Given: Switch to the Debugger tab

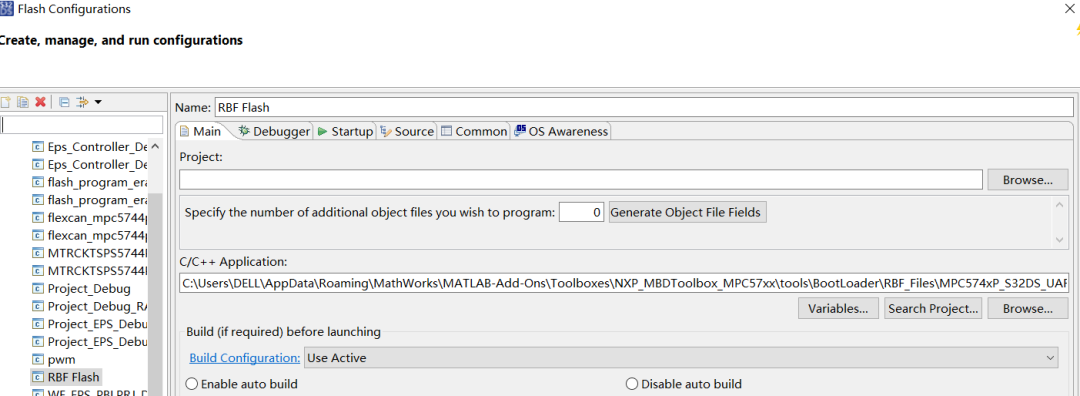Looking at the screenshot, I should [274, 131].
